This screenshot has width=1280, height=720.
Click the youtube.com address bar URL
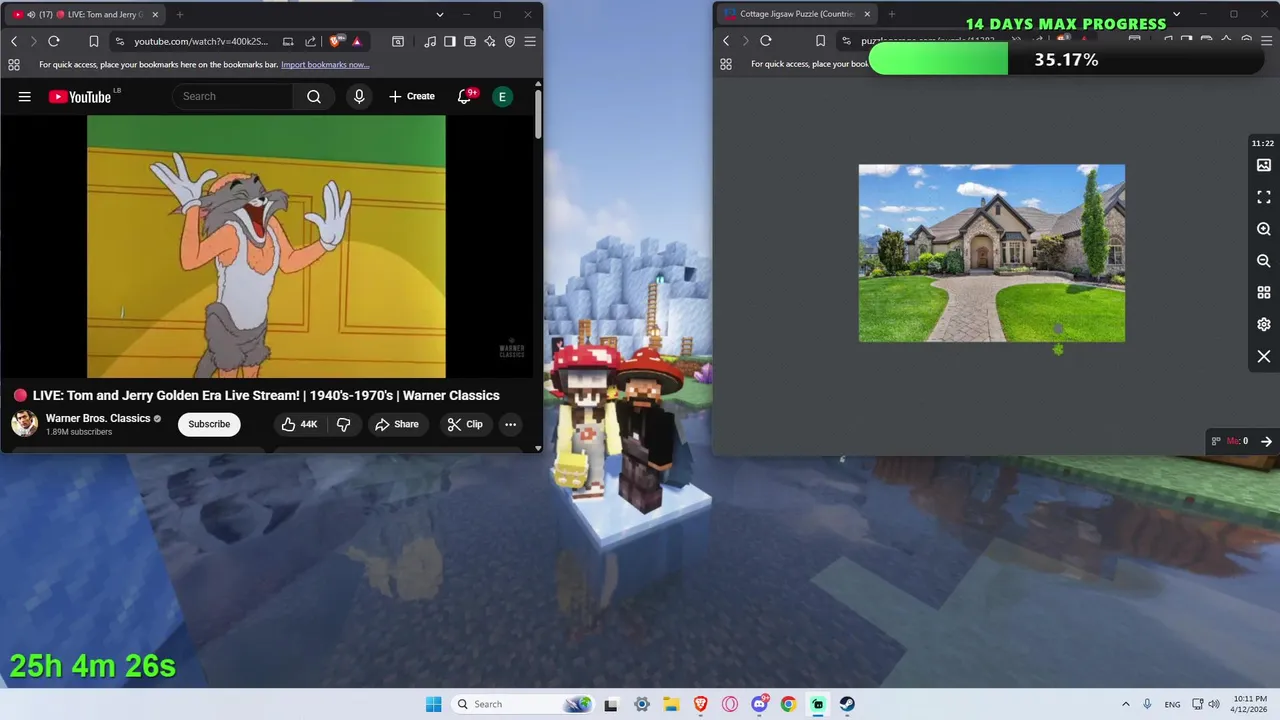(x=201, y=41)
